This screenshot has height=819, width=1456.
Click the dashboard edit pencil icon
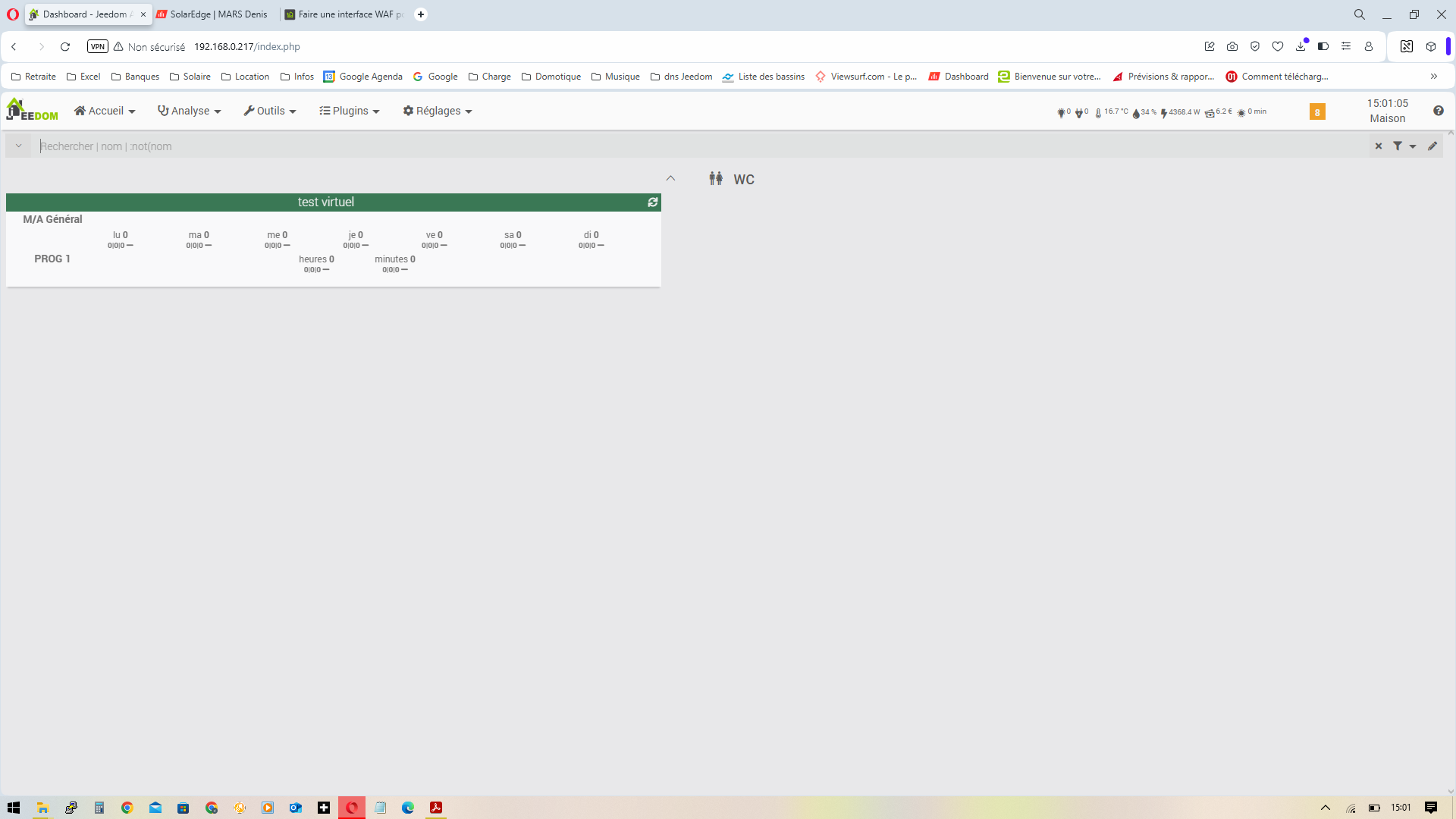click(1432, 146)
